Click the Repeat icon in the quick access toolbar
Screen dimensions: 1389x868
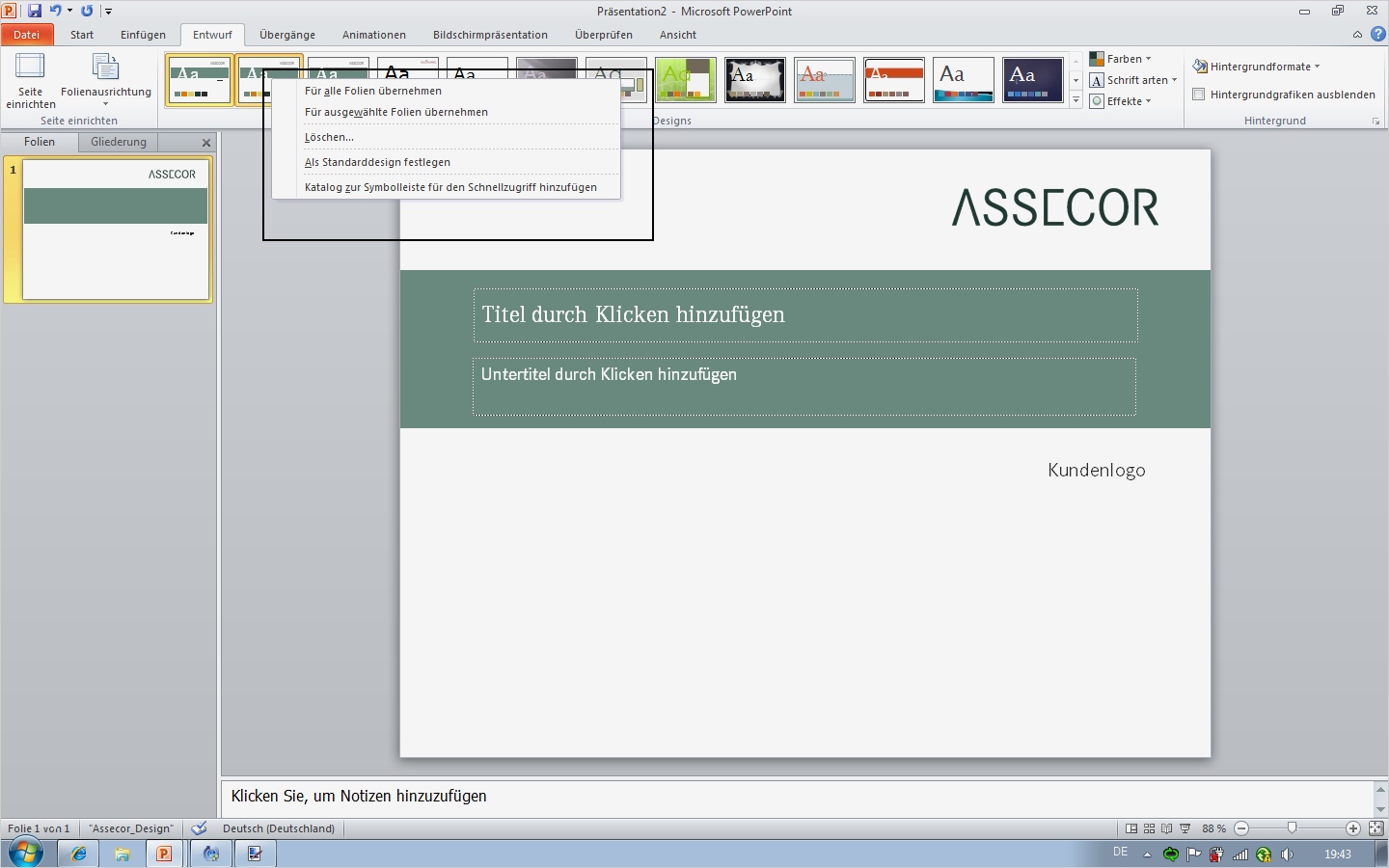tap(87, 11)
